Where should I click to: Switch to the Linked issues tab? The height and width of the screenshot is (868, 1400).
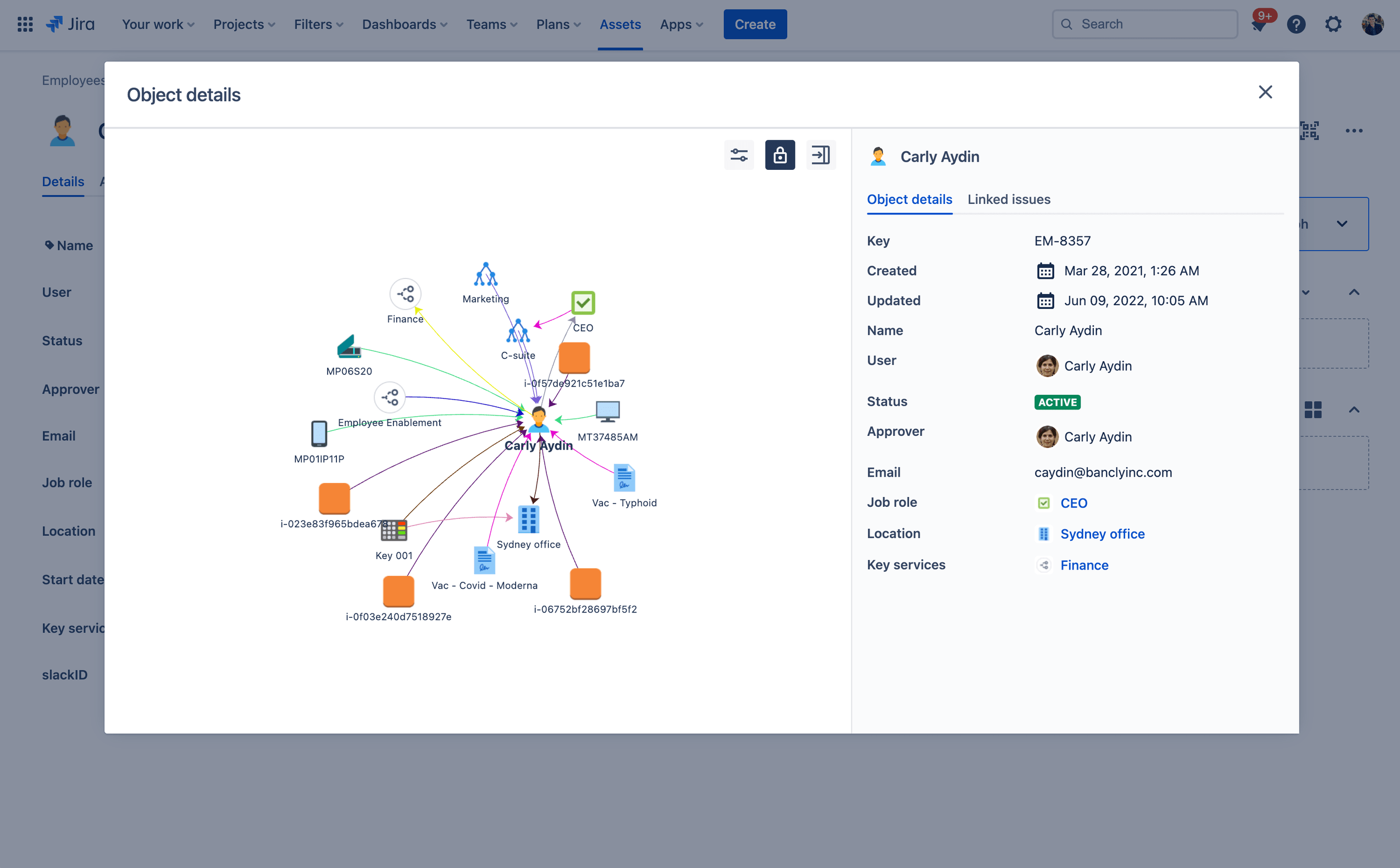click(1009, 198)
